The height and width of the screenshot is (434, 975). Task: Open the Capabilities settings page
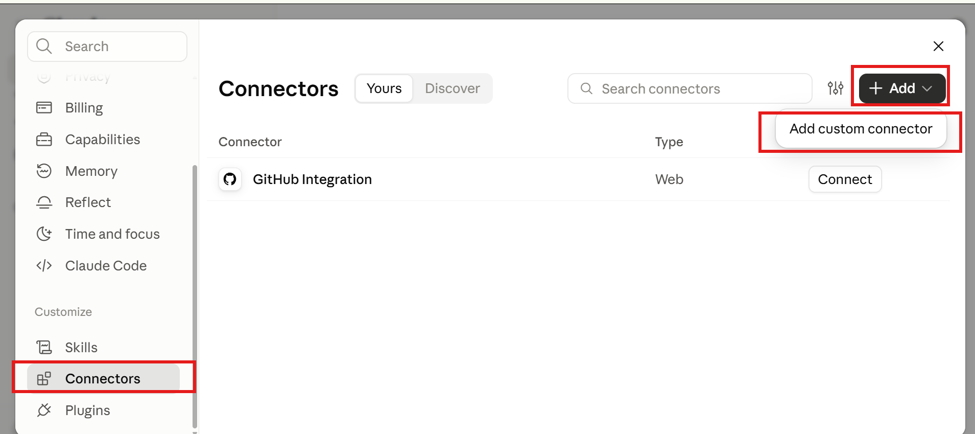coord(103,139)
